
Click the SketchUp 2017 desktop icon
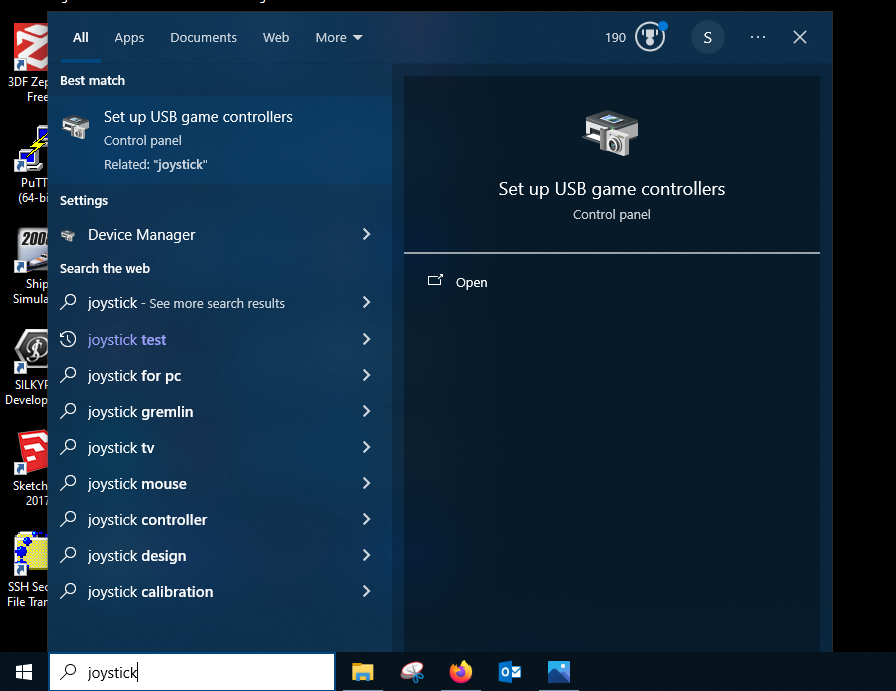[x=30, y=468]
